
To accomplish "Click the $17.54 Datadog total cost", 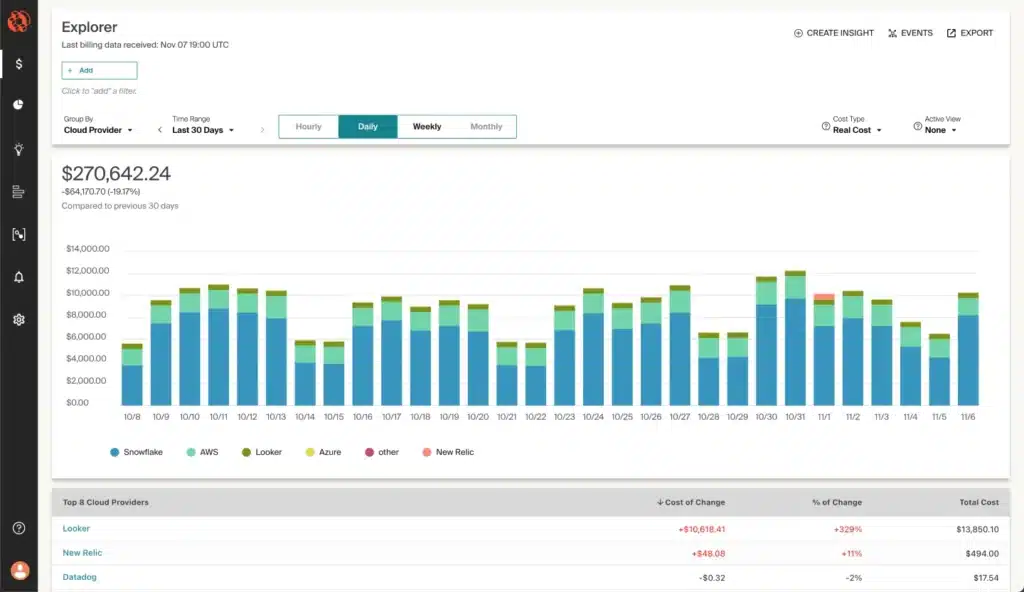I will pos(986,578).
